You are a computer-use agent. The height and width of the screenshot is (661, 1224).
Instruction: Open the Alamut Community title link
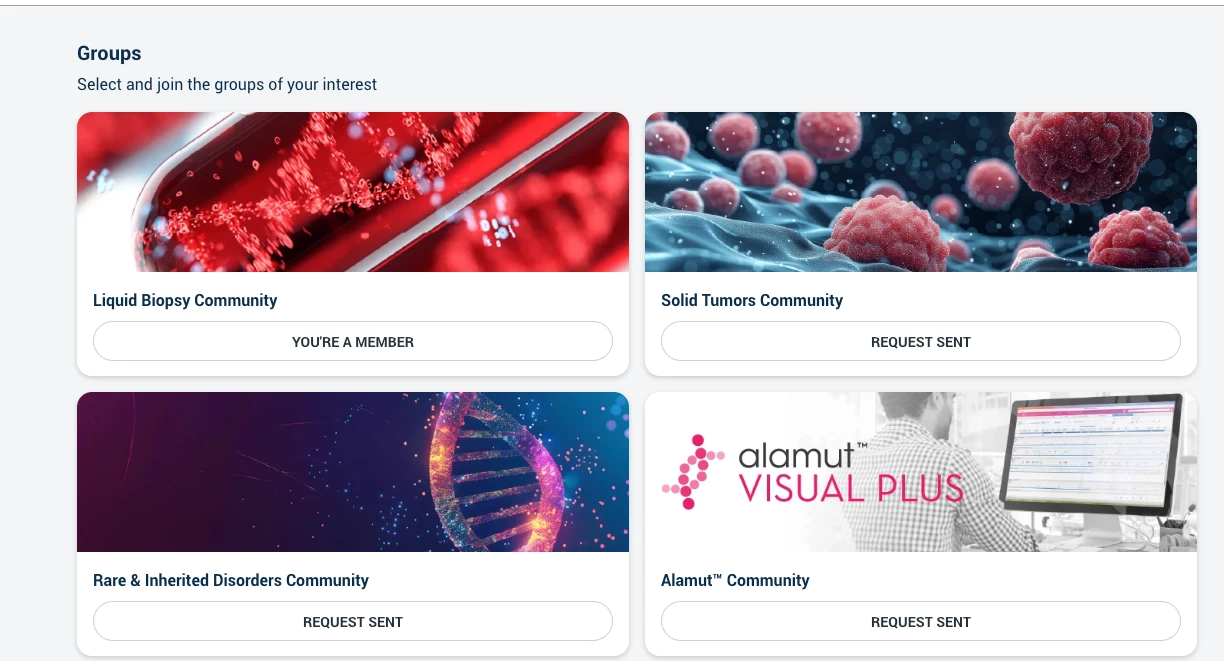tap(735, 580)
